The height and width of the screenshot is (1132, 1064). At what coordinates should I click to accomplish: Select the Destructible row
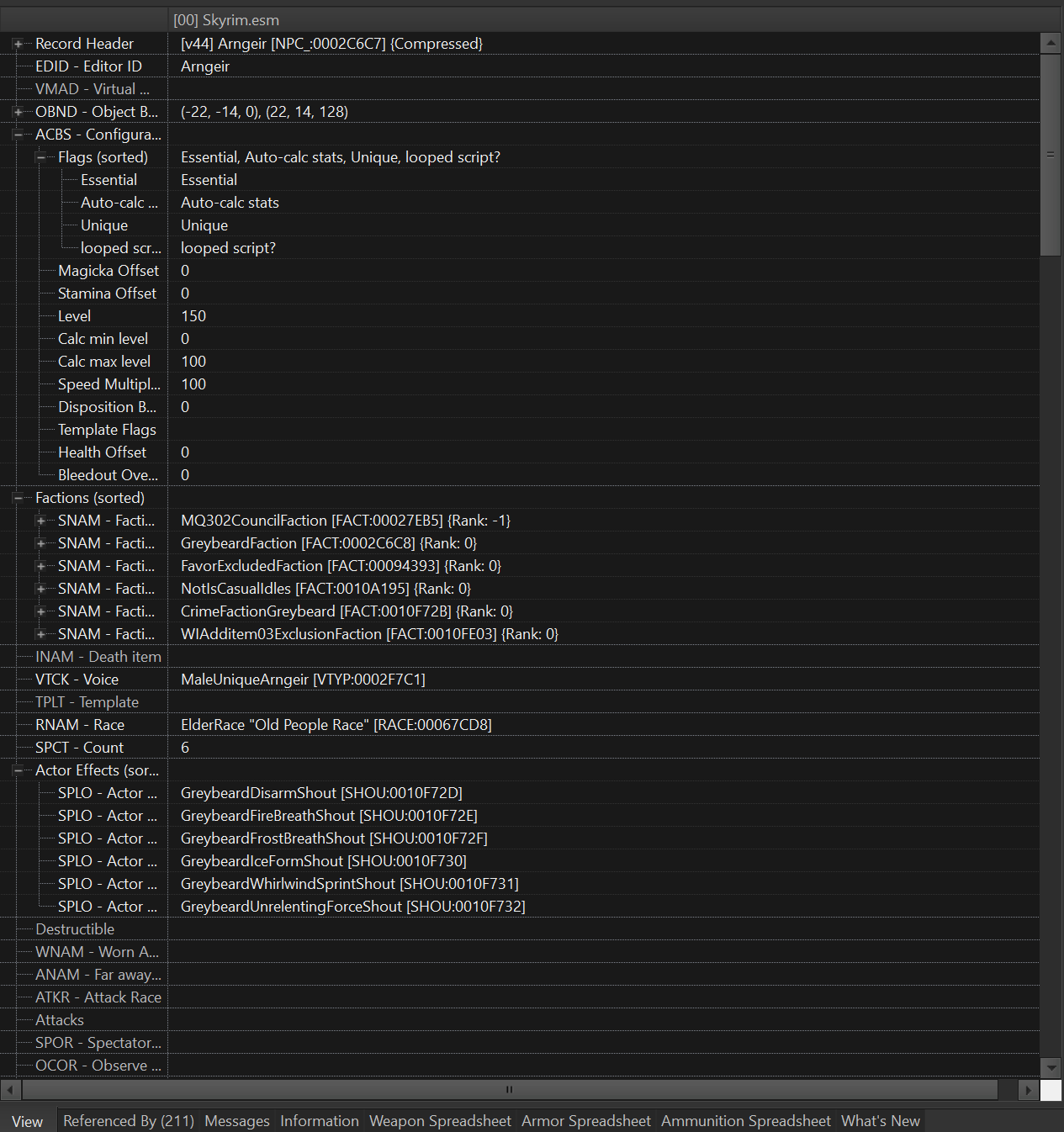[x=520, y=929]
